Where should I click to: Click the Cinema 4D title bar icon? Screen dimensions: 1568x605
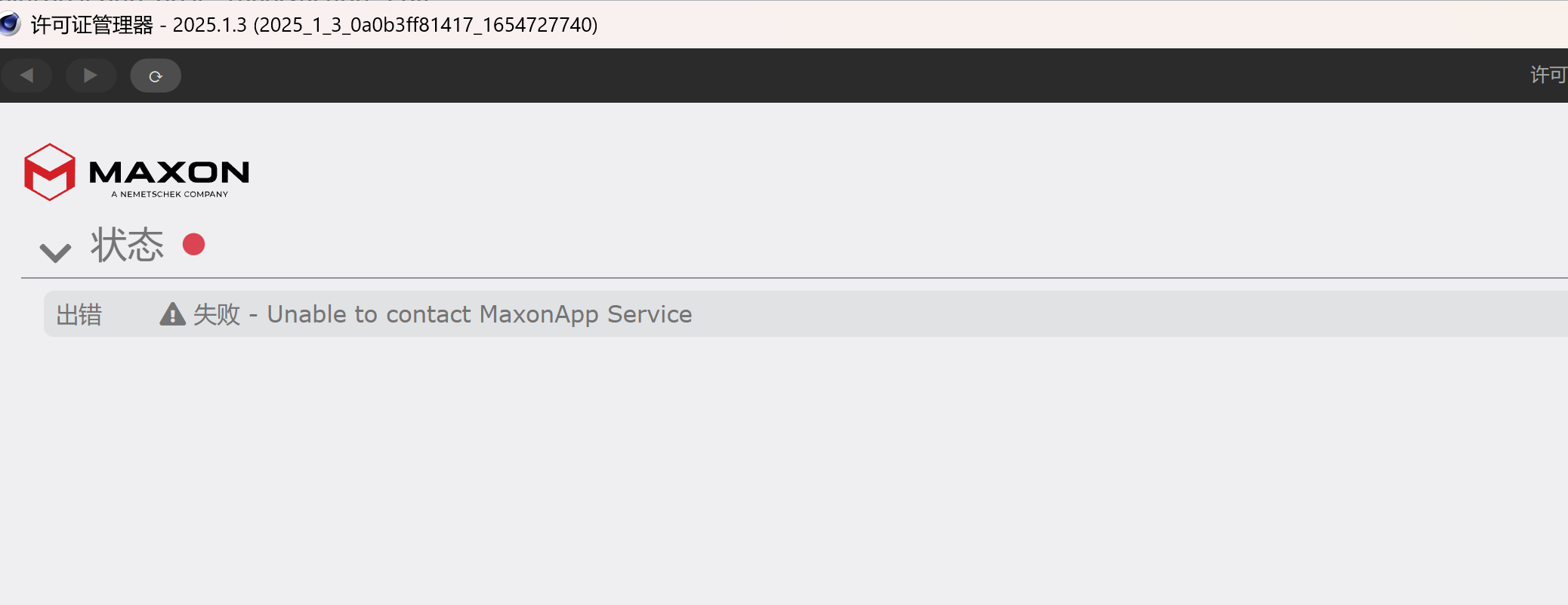[10, 24]
